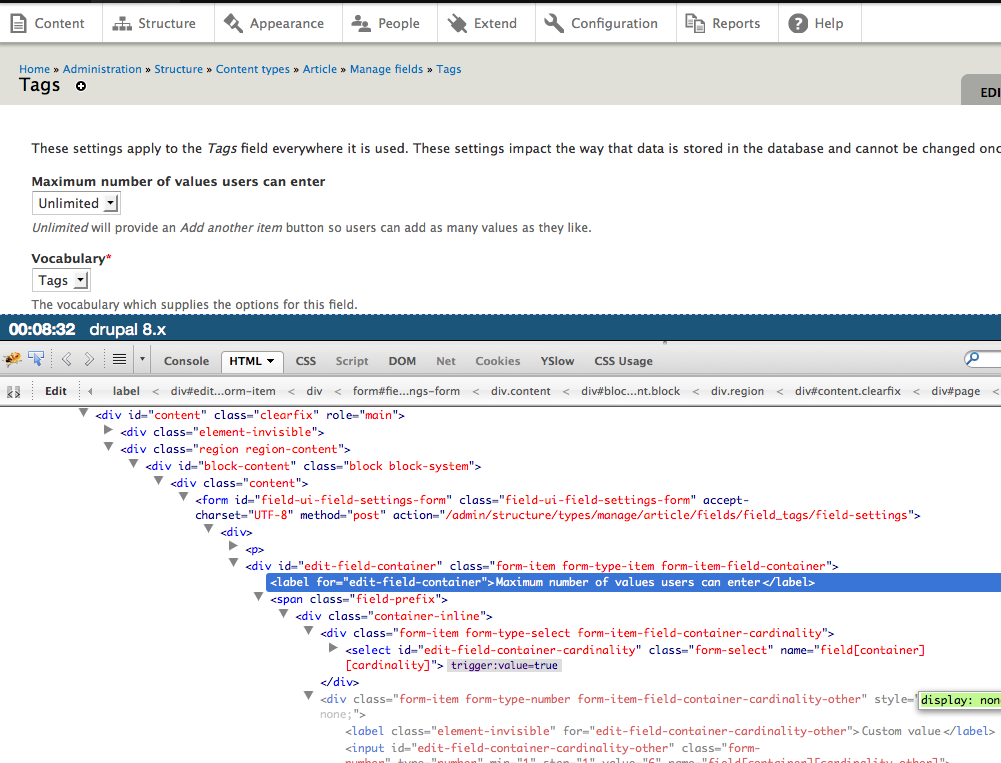Collapse the field-ui-field-settings-form node
The height and width of the screenshot is (763, 1001).
183,497
